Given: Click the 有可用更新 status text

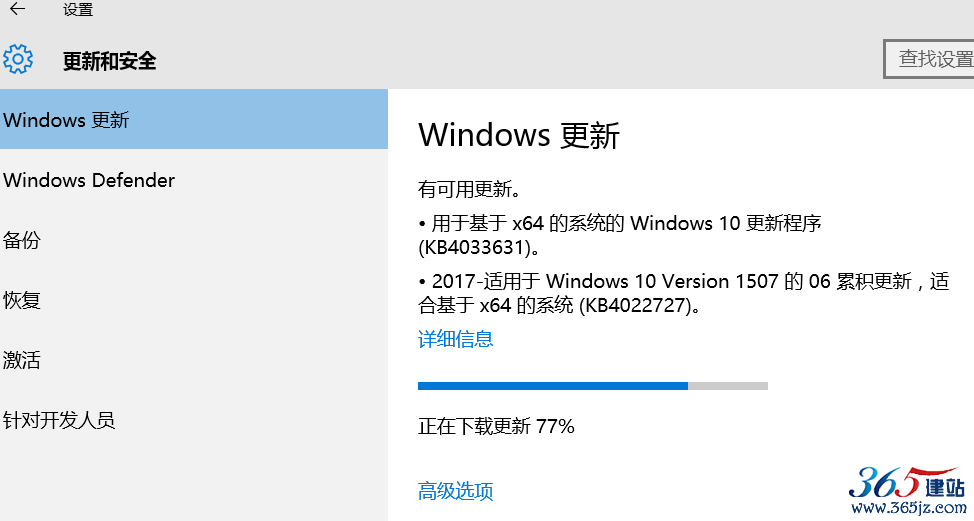Looking at the screenshot, I should pos(470,189).
